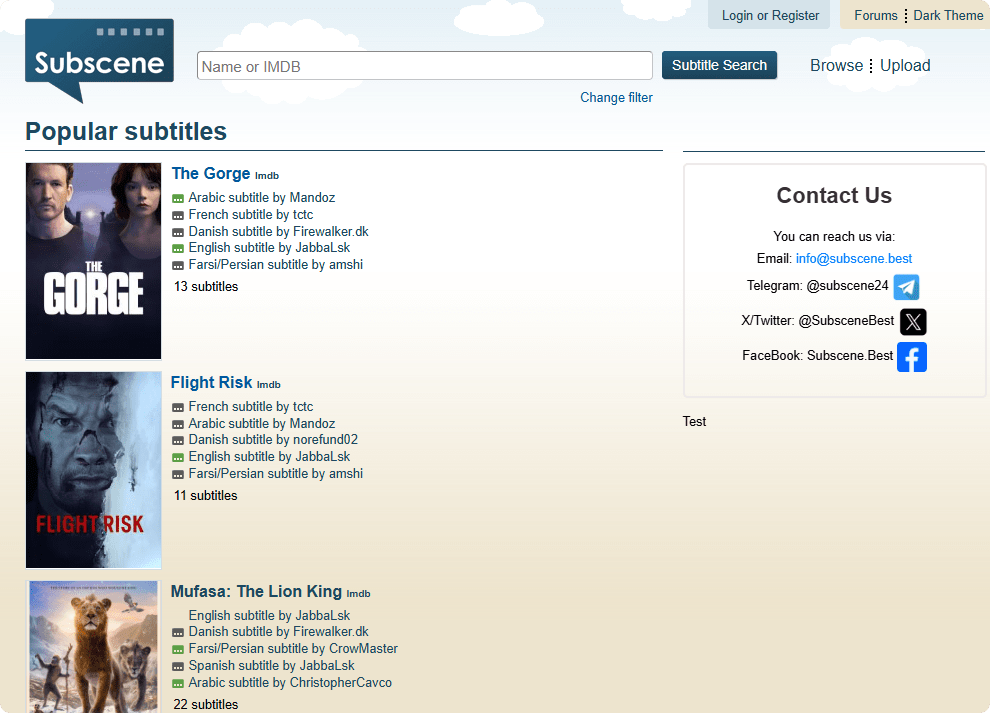Focus the Name or IMDB search field
This screenshot has height=713, width=990.
424,66
